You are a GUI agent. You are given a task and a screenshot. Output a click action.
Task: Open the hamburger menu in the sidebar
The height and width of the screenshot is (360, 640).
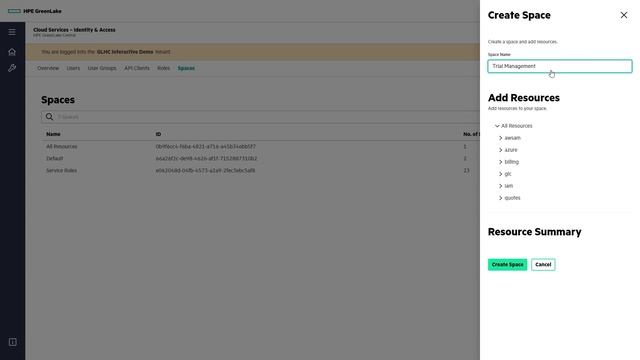(12, 32)
